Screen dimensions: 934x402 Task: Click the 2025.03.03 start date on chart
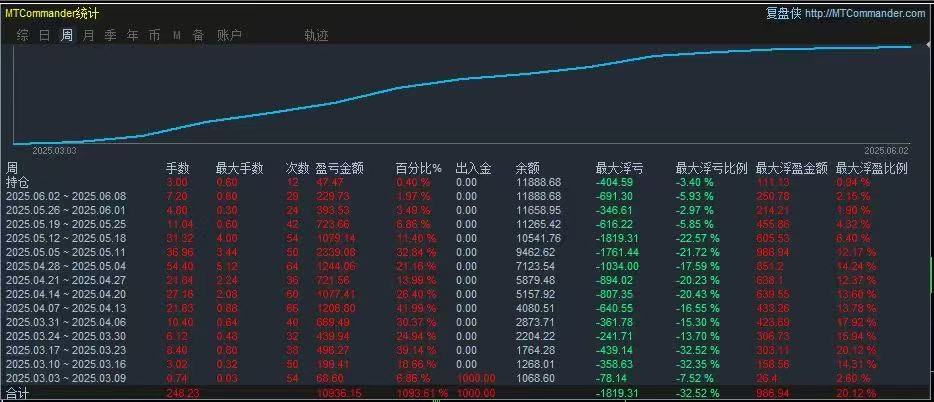tap(54, 151)
